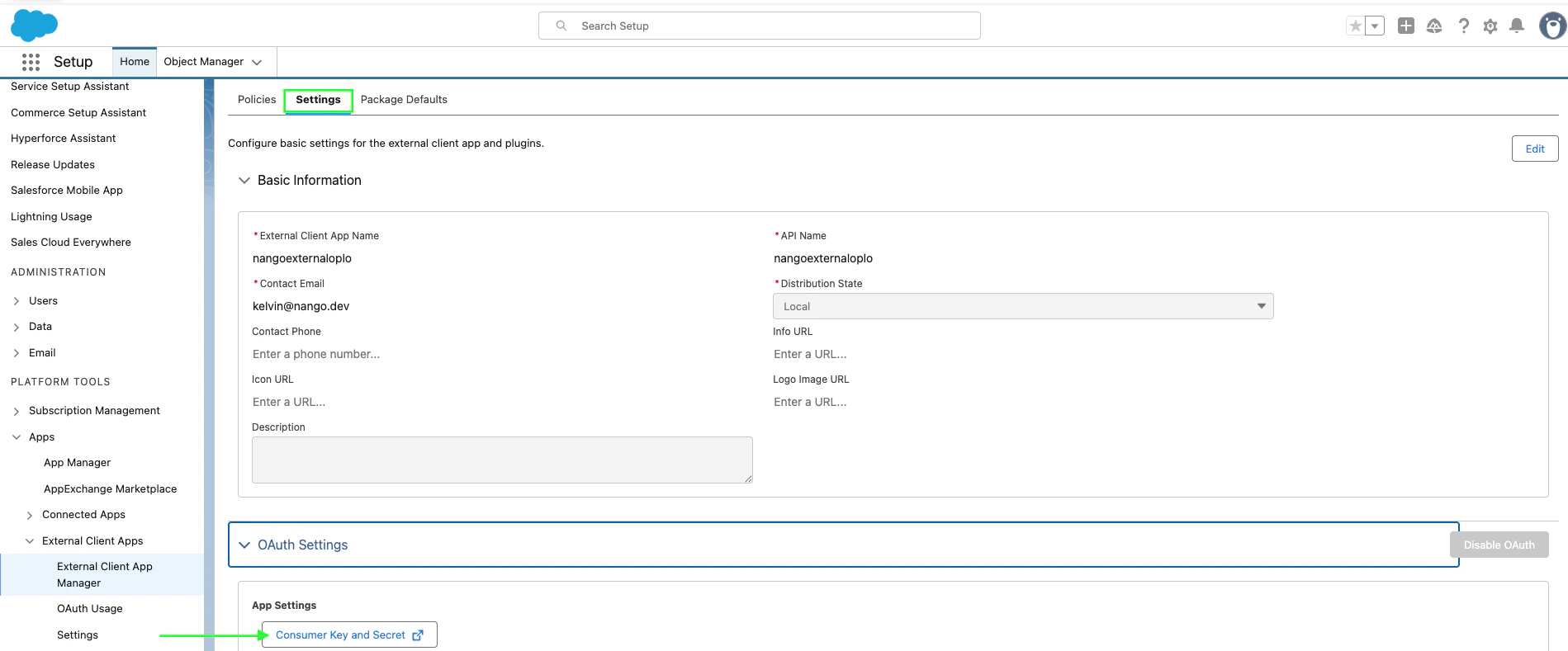Open Settings under External Client Apps
Viewport: 1568px width, 651px height.
pos(78,635)
